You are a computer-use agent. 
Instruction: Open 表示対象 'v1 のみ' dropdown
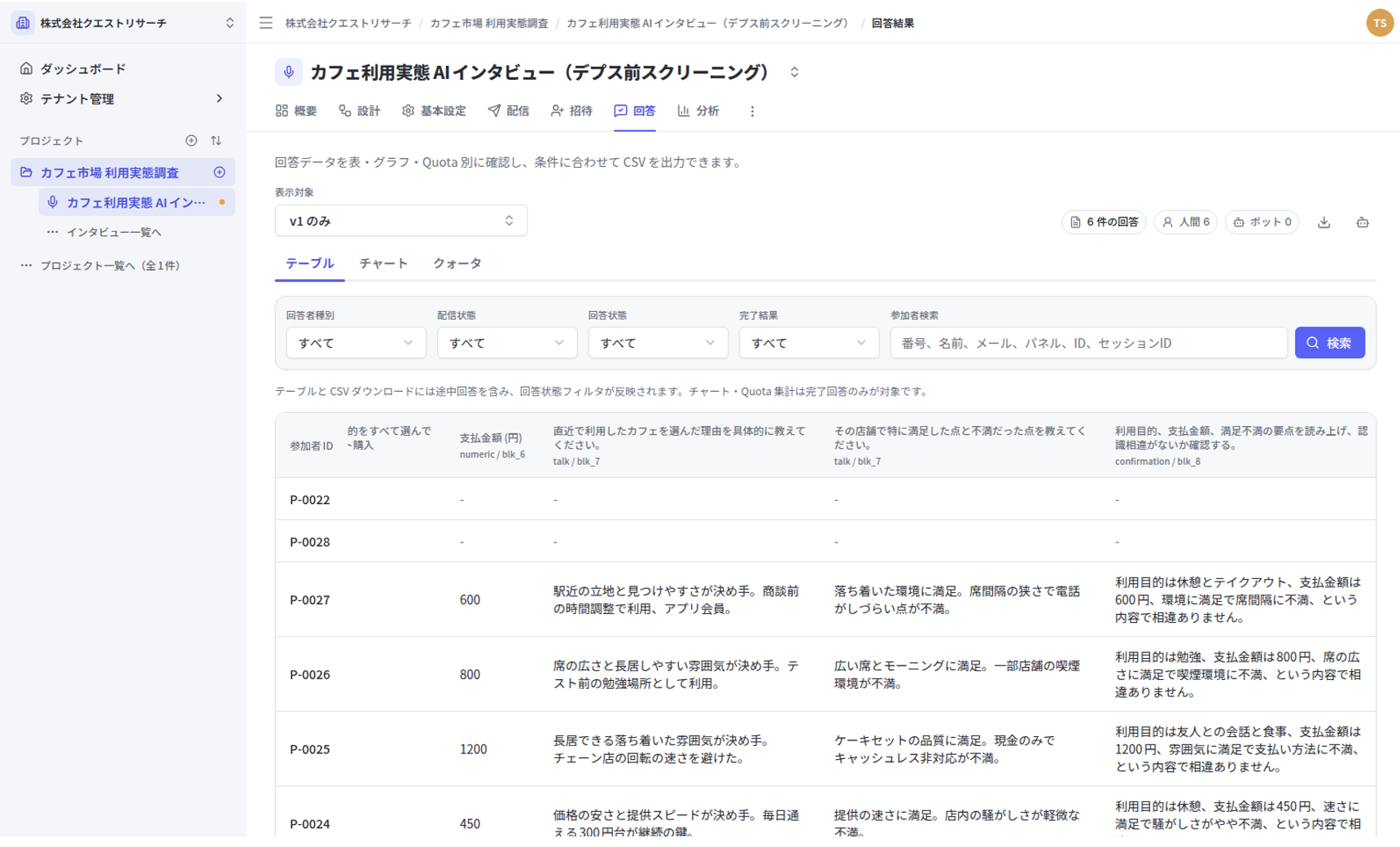pyautogui.click(x=401, y=221)
